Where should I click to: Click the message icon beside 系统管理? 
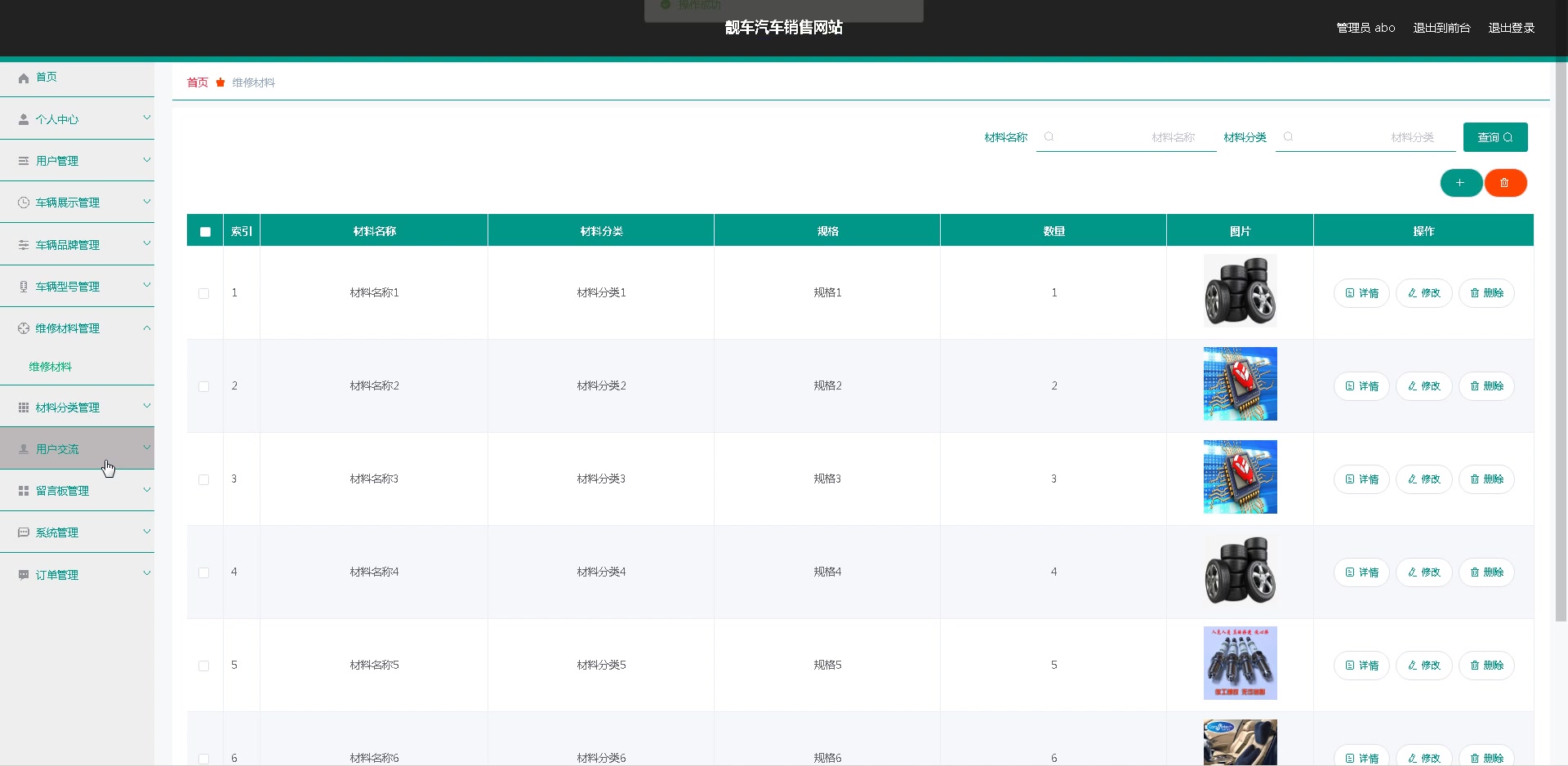coord(24,532)
